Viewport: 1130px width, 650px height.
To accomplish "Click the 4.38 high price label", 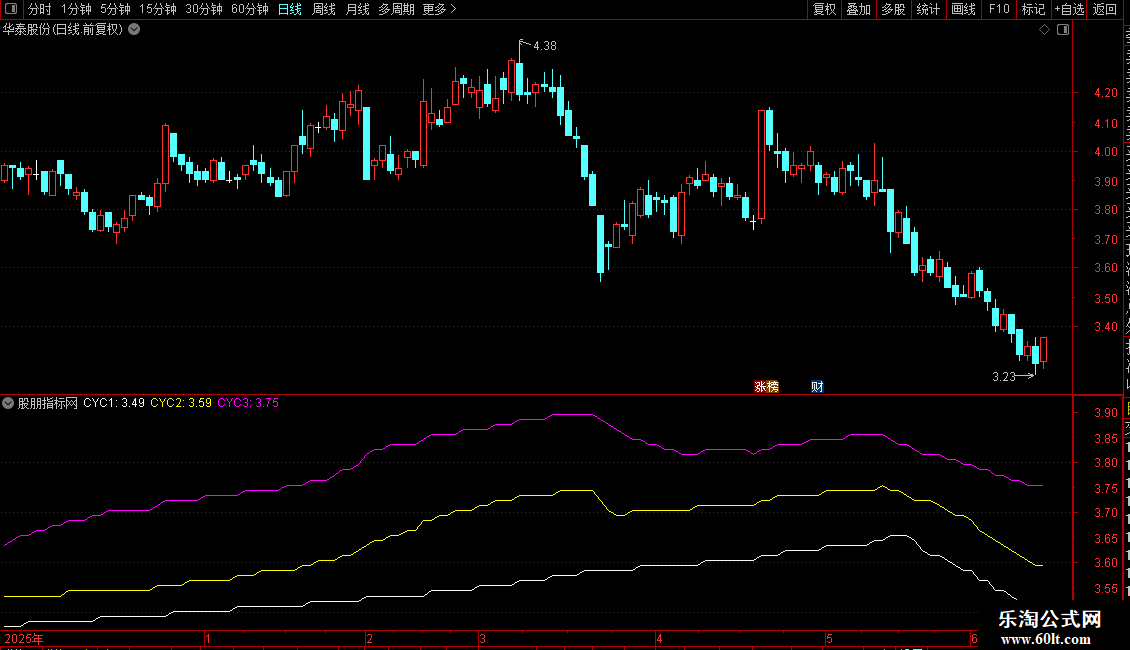I will pyautogui.click(x=545, y=46).
